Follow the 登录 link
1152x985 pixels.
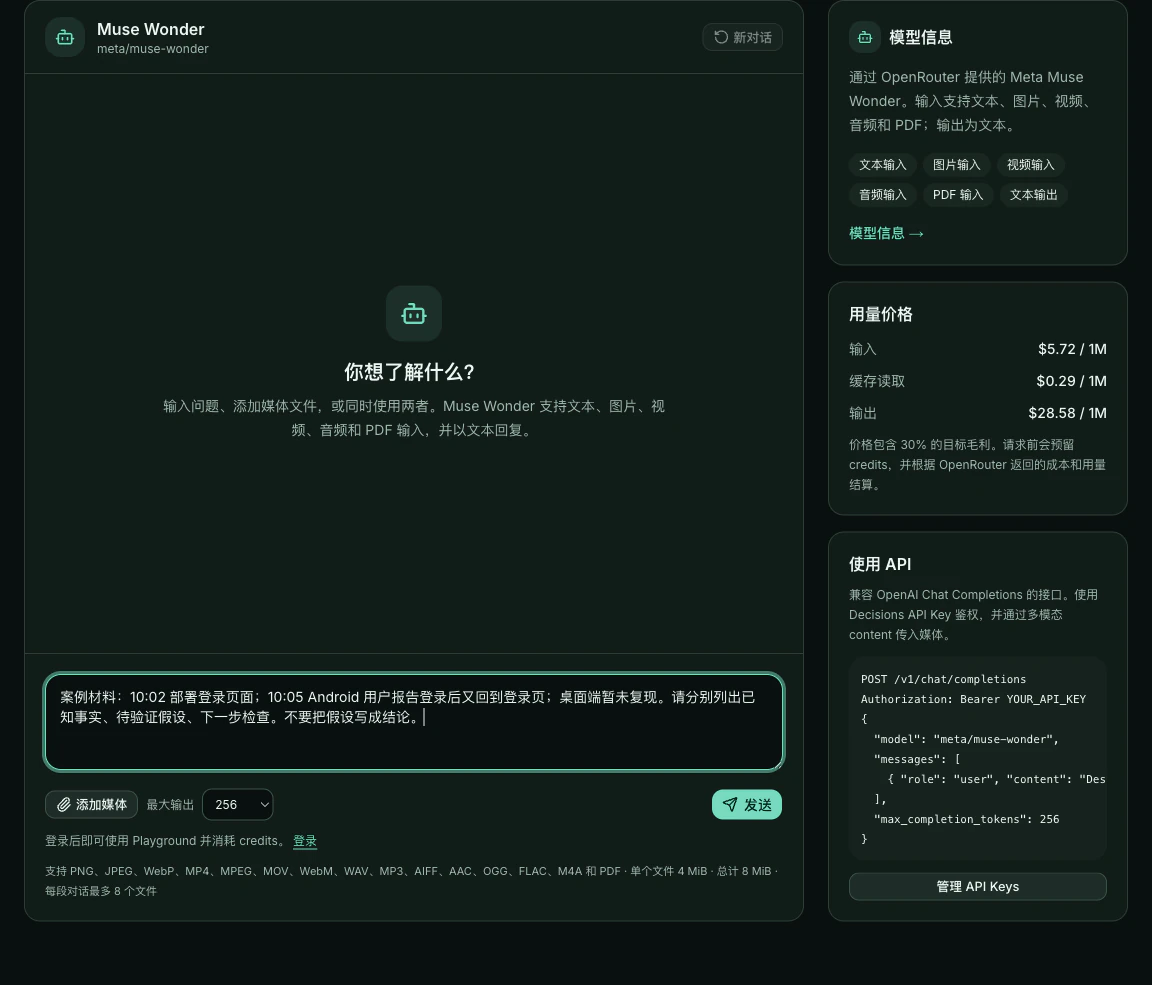(x=305, y=841)
